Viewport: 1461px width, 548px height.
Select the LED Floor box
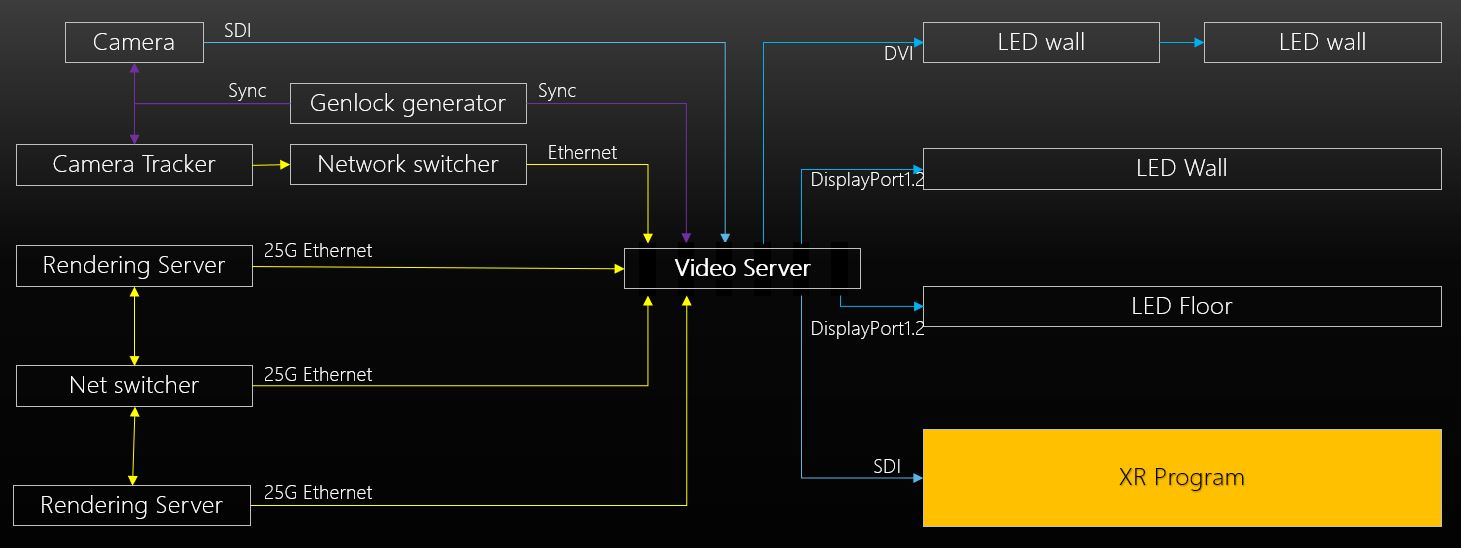[1182, 306]
